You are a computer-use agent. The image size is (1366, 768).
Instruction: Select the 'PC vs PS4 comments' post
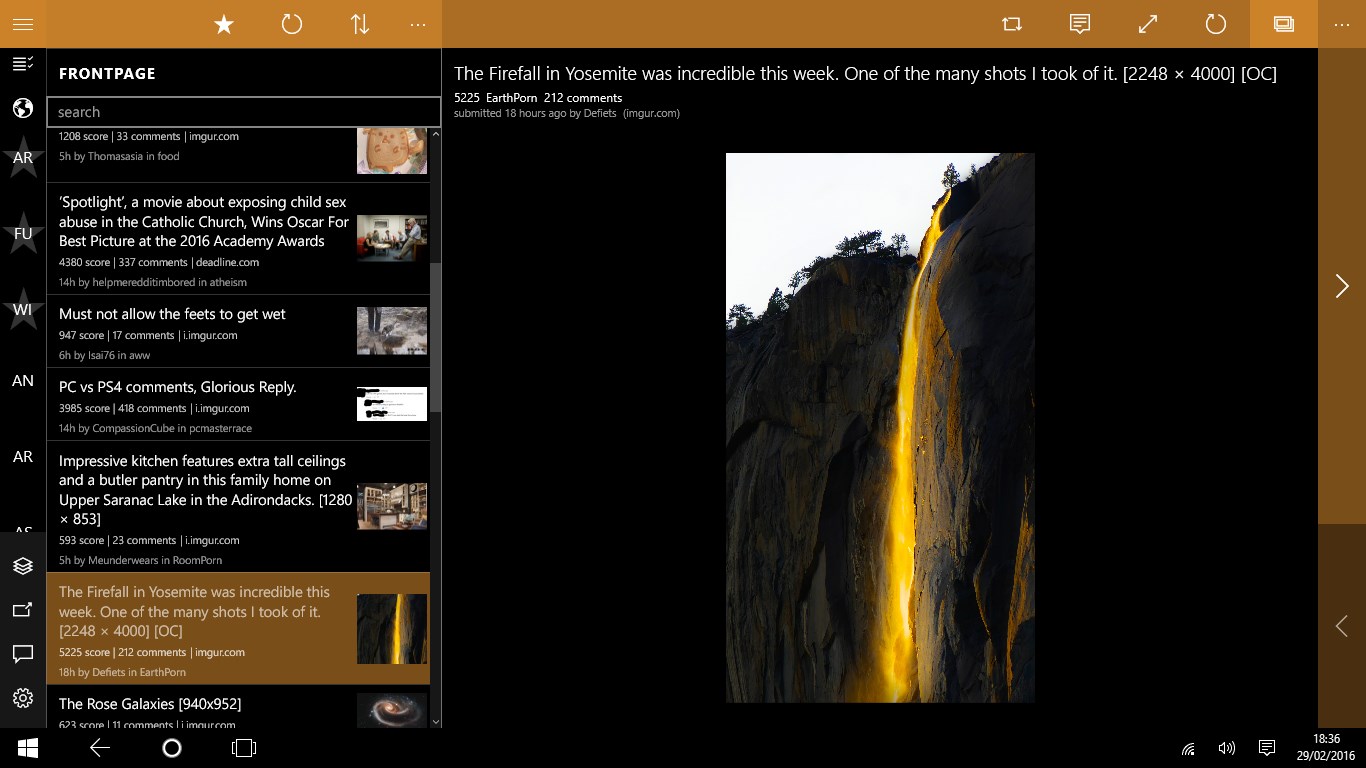pyautogui.click(x=238, y=404)
